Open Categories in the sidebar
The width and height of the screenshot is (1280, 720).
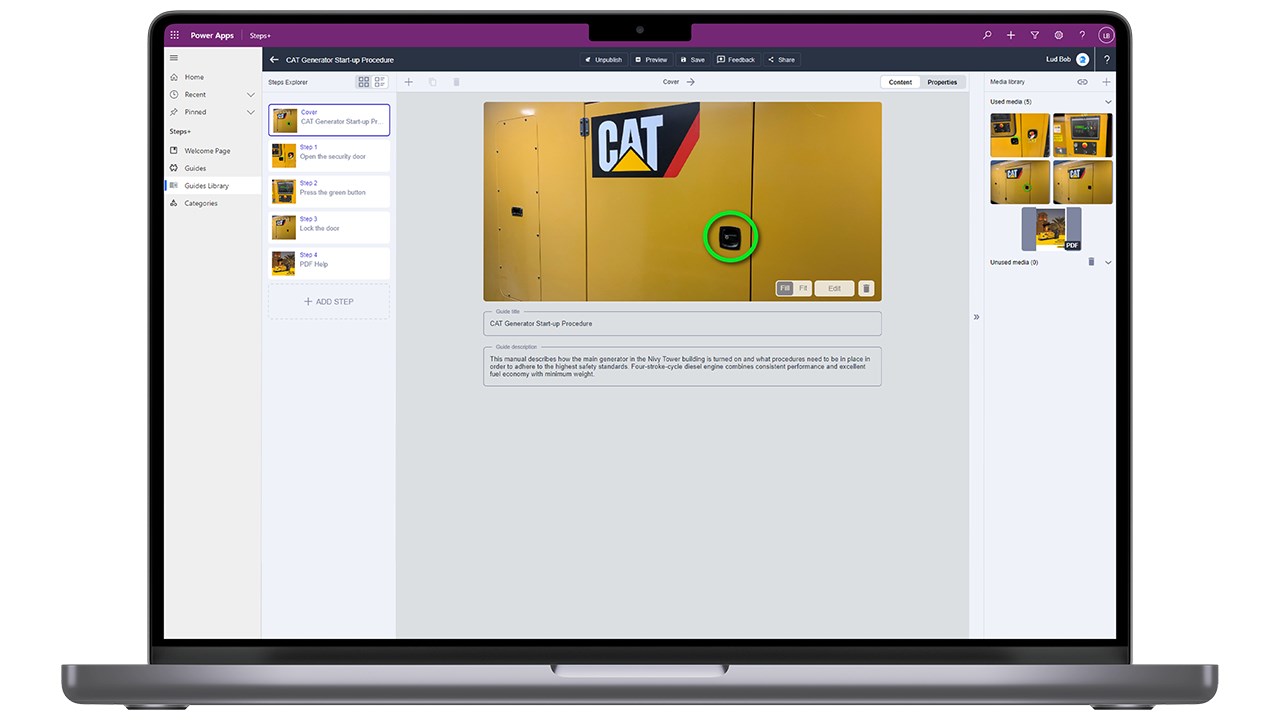click(x=212, y=203)
